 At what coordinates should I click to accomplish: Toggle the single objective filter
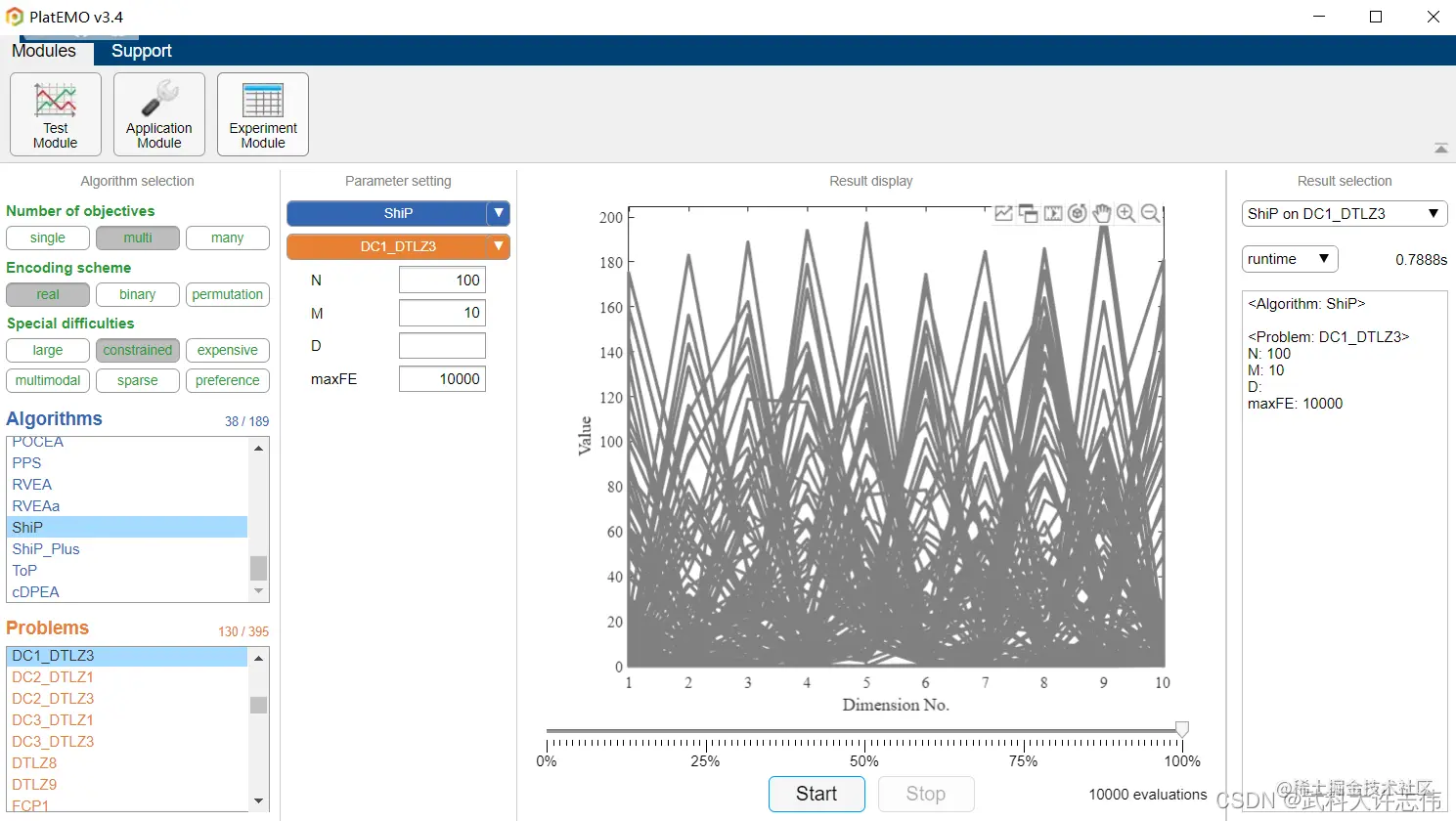[48, 238]
